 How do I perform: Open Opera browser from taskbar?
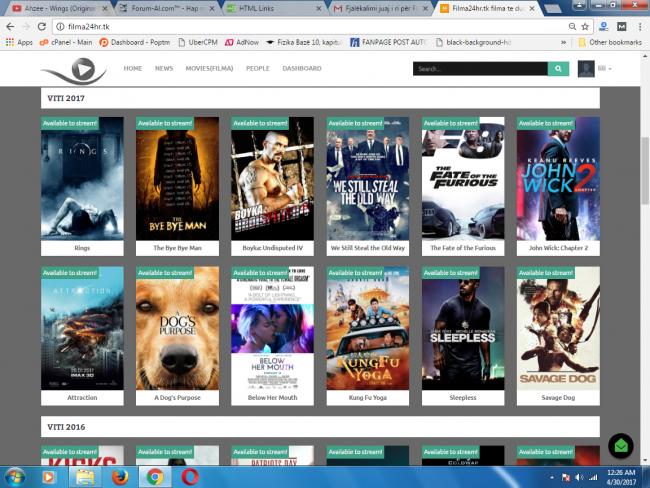click(190, 477)
